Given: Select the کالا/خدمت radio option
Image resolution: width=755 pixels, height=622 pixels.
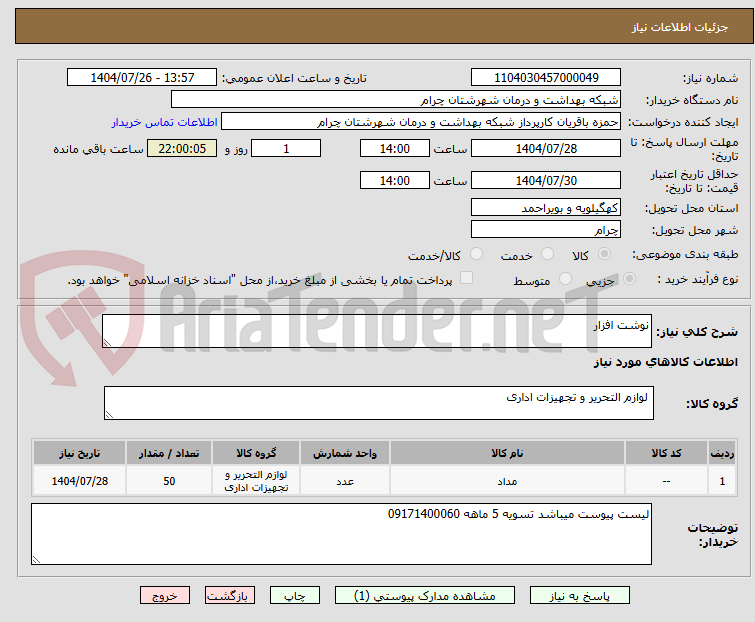Looking at the screenshot, I should tap(476, 254).
